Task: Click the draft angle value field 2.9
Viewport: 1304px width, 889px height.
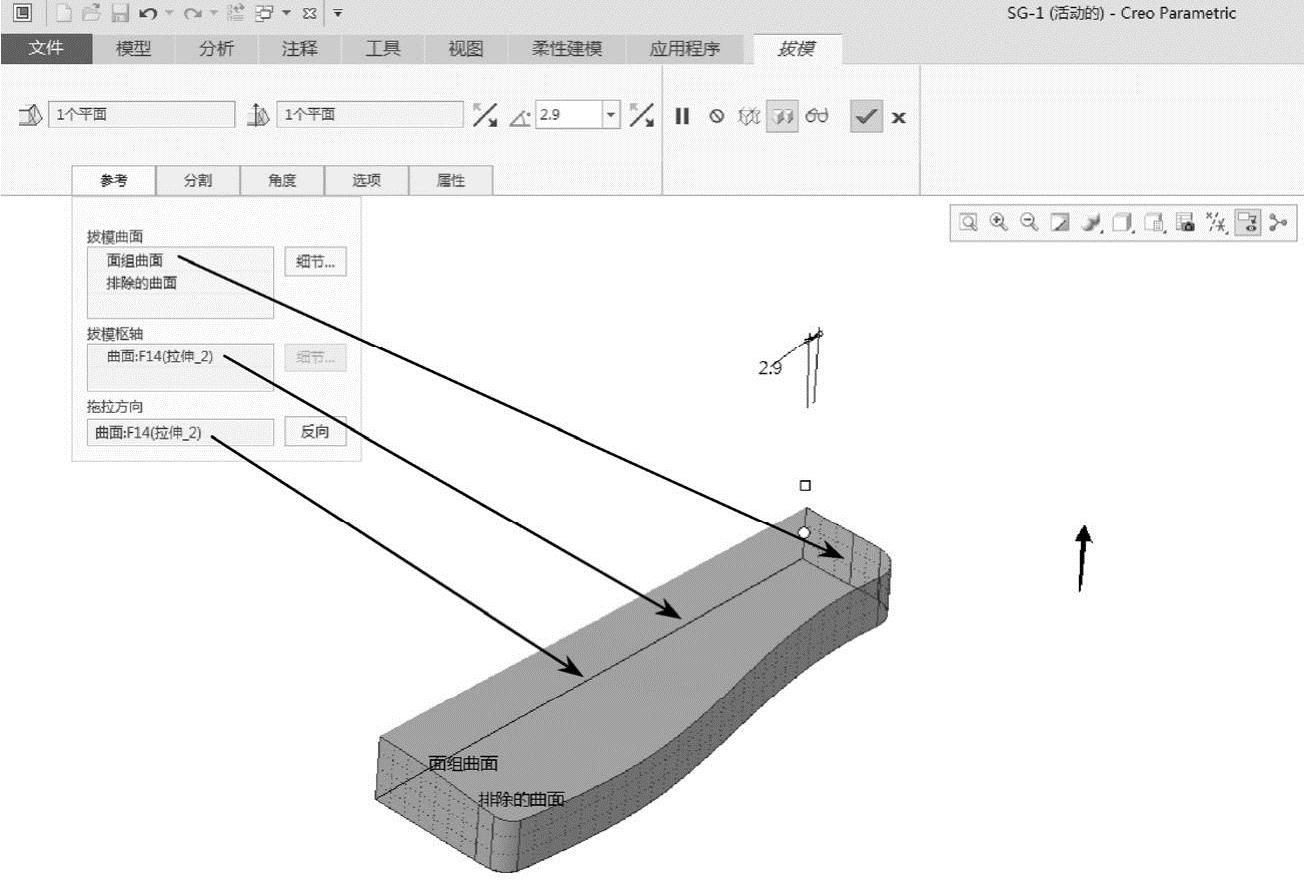Action: 569,115
